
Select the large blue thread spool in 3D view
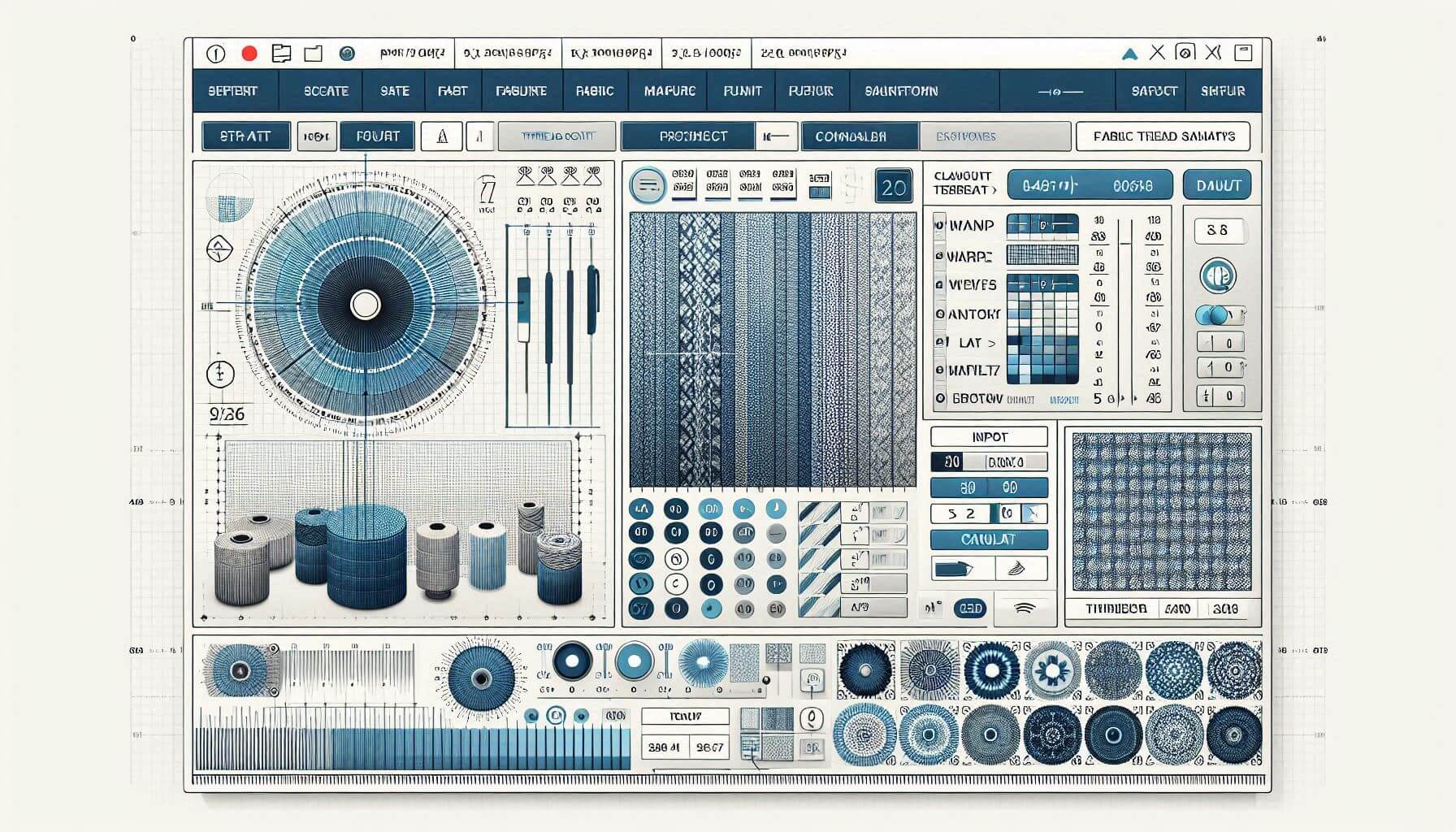tap(366, 555)
